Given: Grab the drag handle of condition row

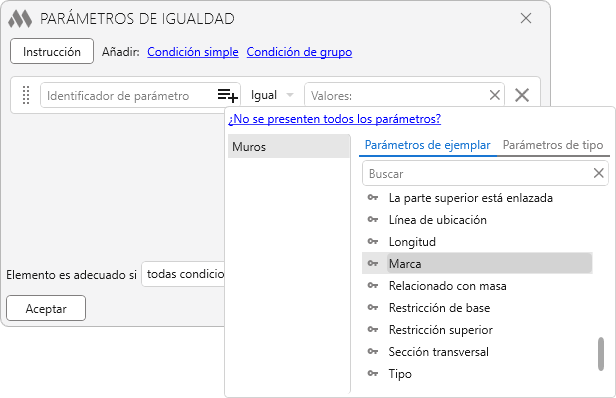Looking at the screenshot, I should point(26,95).
